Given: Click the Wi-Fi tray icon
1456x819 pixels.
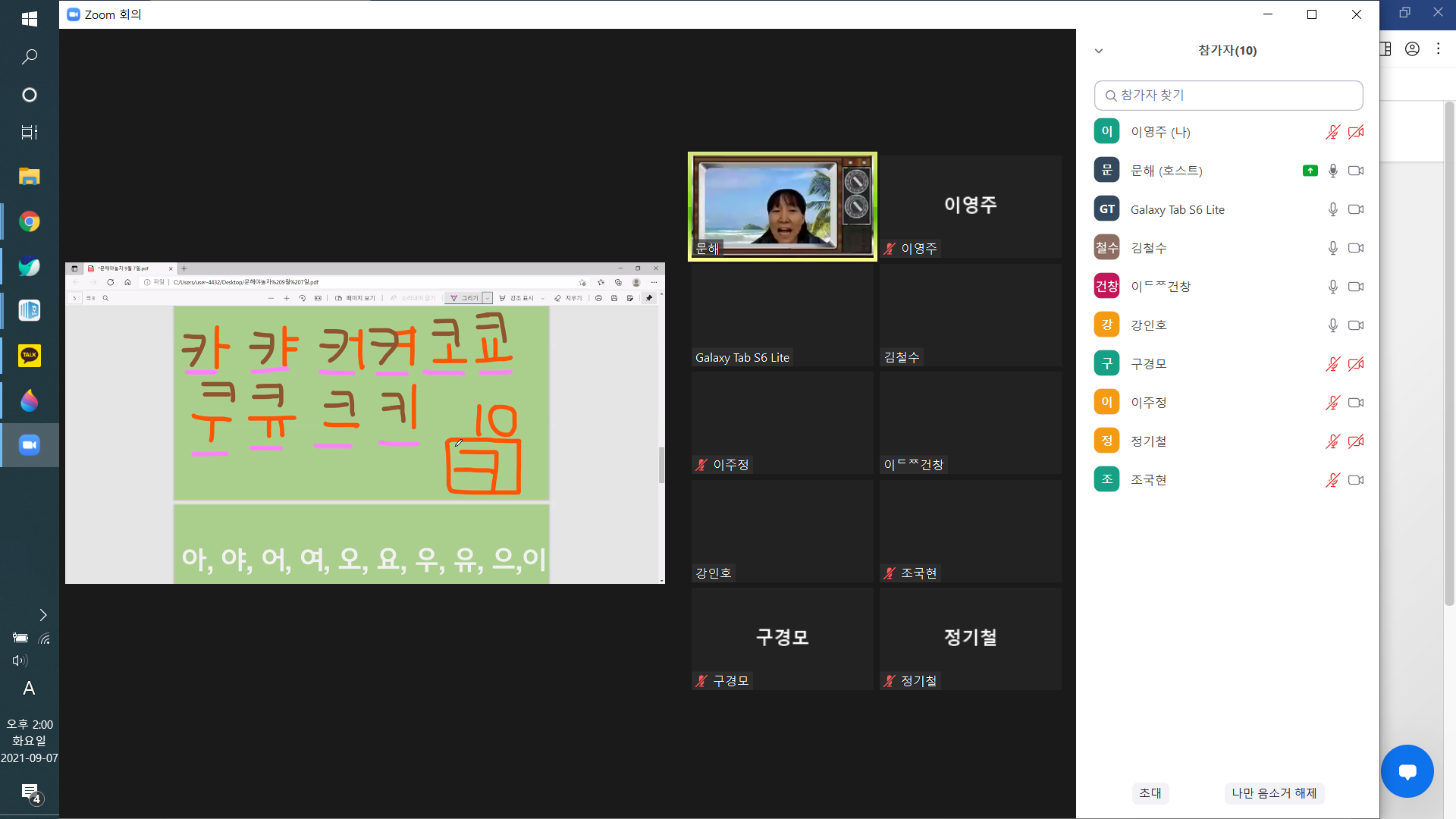Looking at the screenshot, I should click(45, 639).
